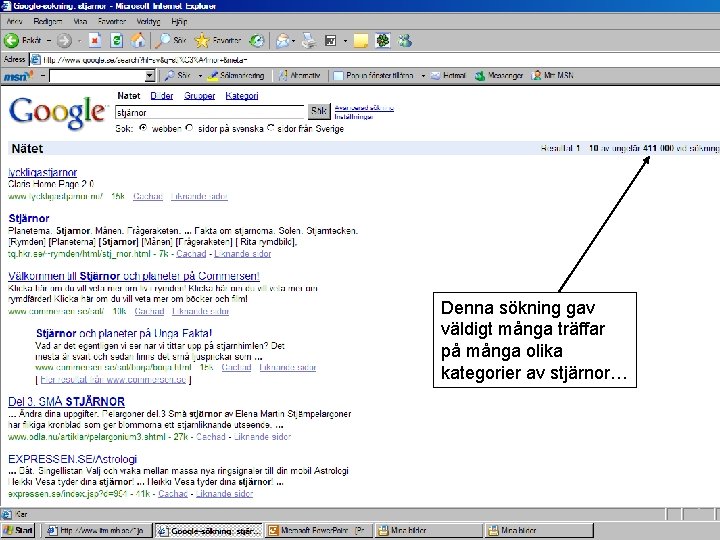Open the Mail icon dropdown arrow
This screenshot has height=540, width=720.
click(293, 41)
